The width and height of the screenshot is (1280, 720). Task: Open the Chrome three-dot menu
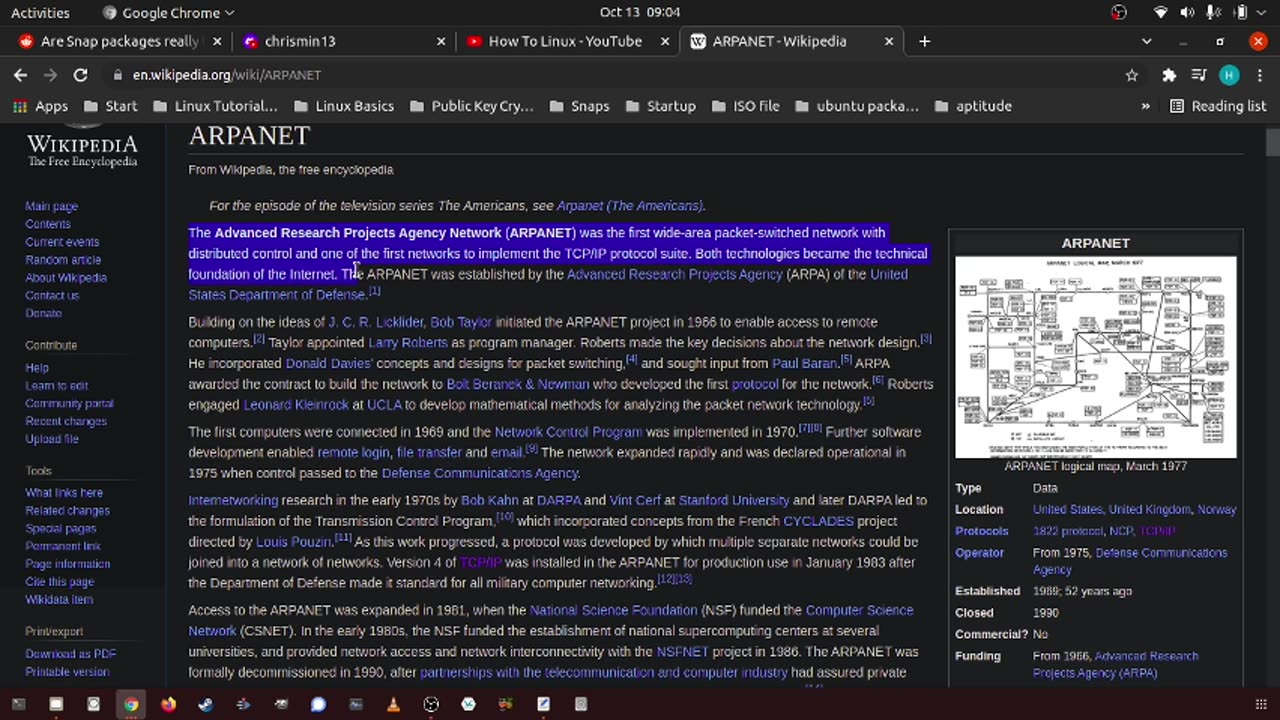1258,75
